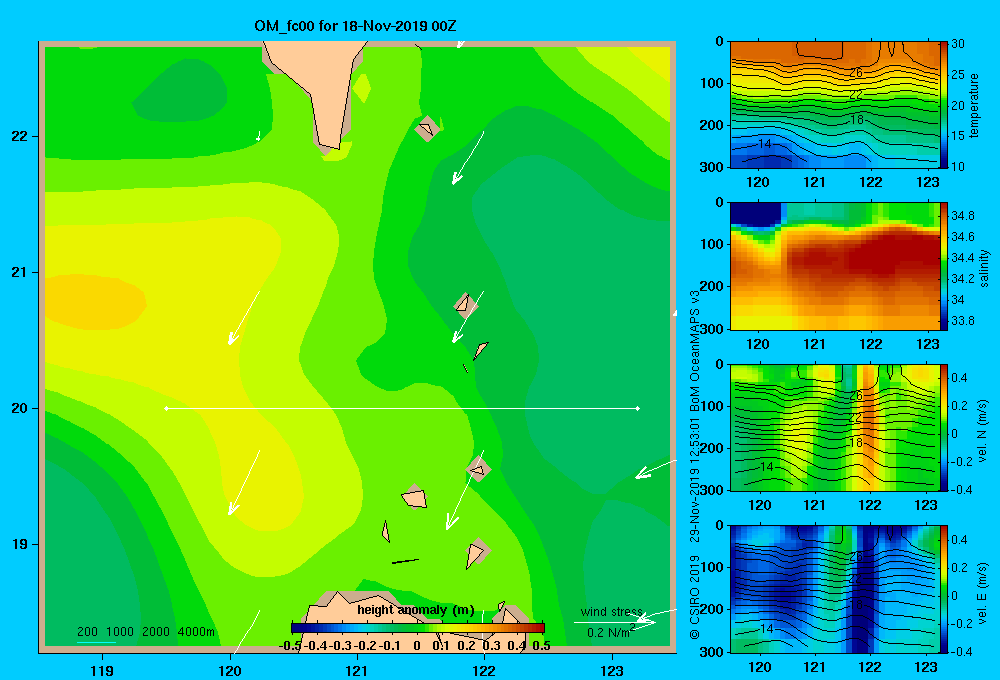Viewport: 1000px width, 680px height.
Task: Click the title OM_fc00 for 18-Nov-2019 00Z
Action: coord(355,26)
